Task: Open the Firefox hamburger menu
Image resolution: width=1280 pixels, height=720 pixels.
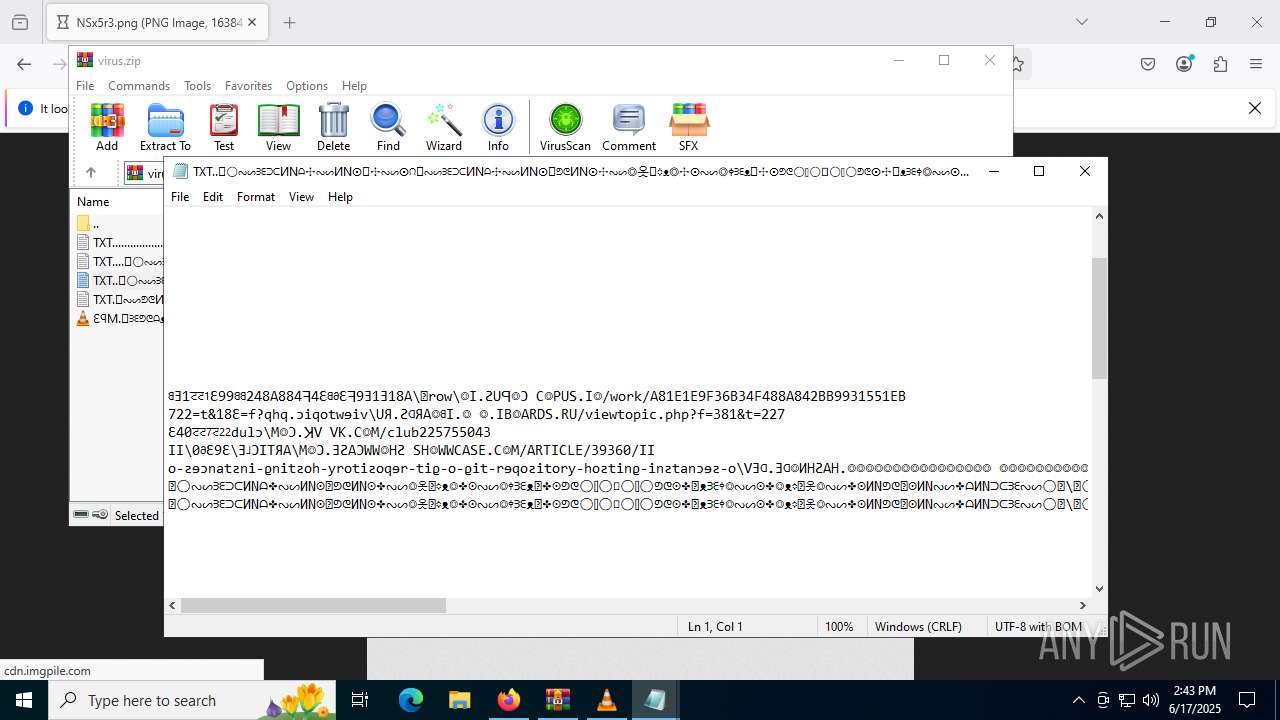Action: [1256, 64]
